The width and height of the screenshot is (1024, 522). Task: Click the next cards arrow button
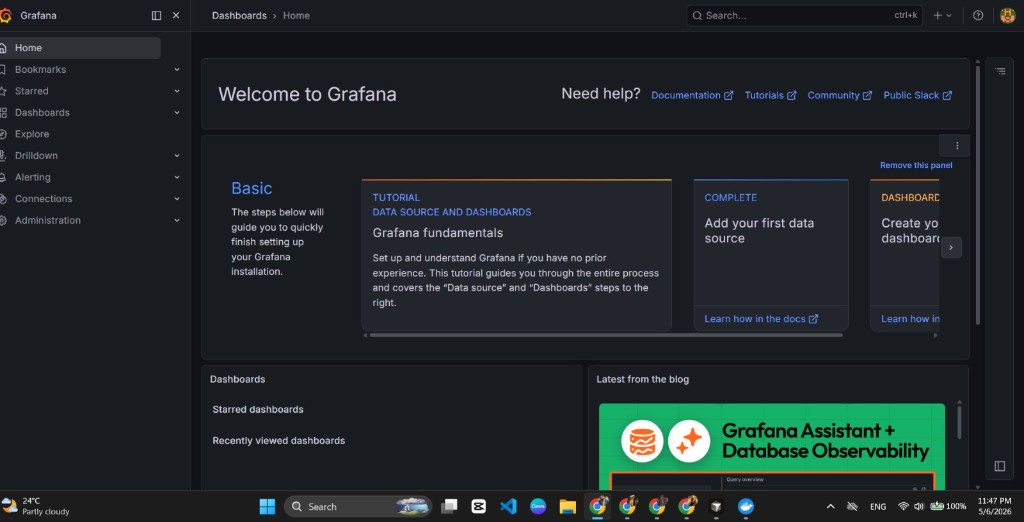pos(951,248)
